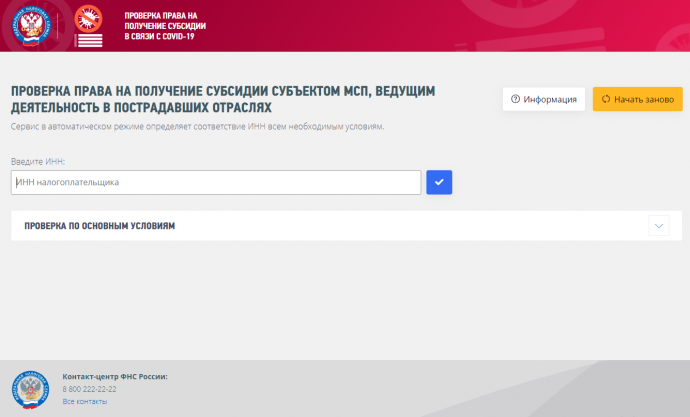Image resolution: width=690 pixels, height=417 pixels.
Task: Focus the ИНН налогоплательщика input field
Action: (x=216, y=182)
